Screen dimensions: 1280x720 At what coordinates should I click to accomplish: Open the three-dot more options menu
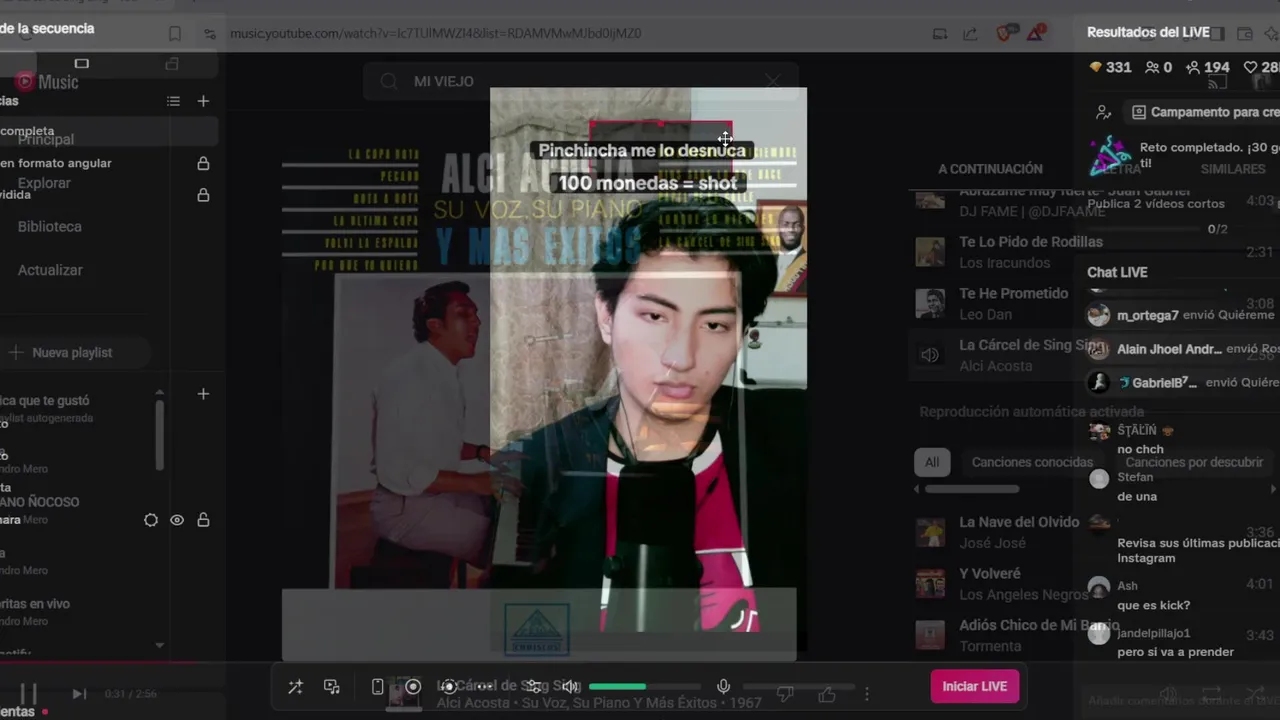[x=866, y=693]
